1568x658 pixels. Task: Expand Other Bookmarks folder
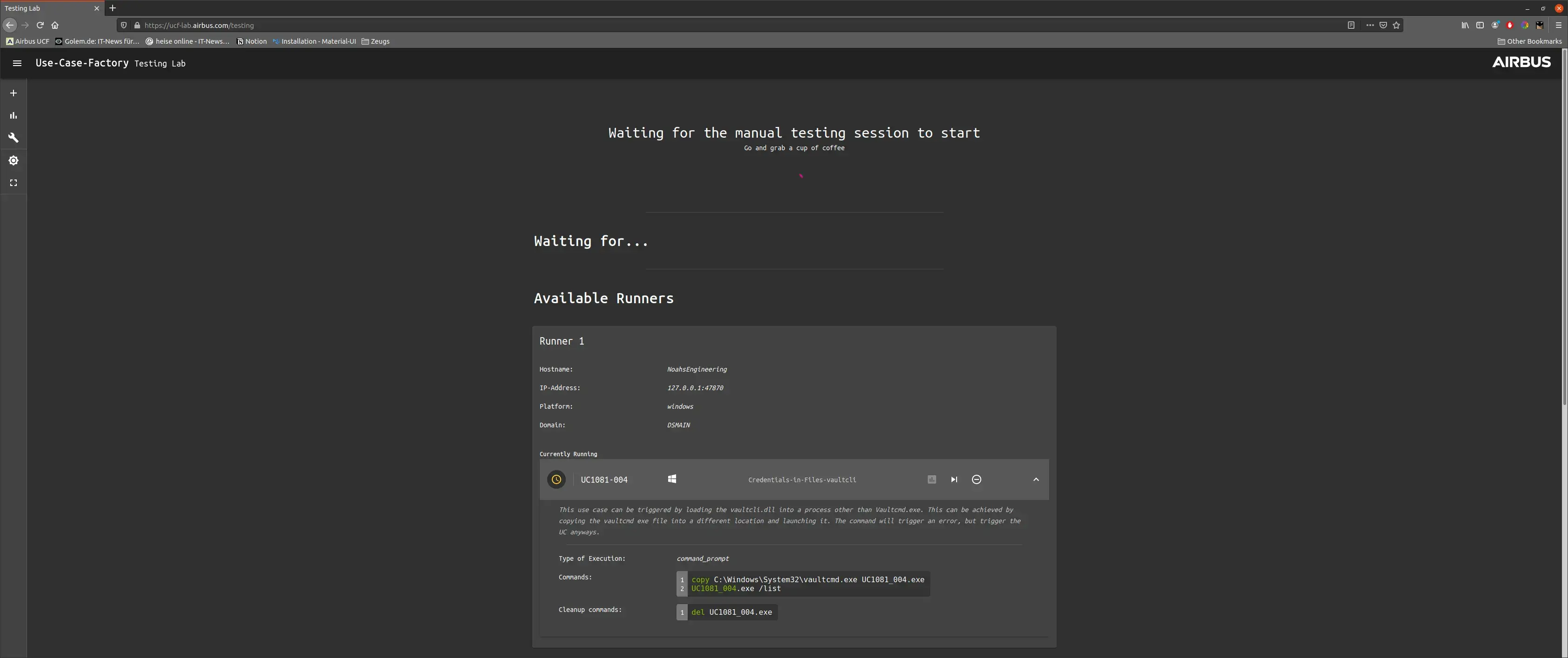coord(1529,41)
